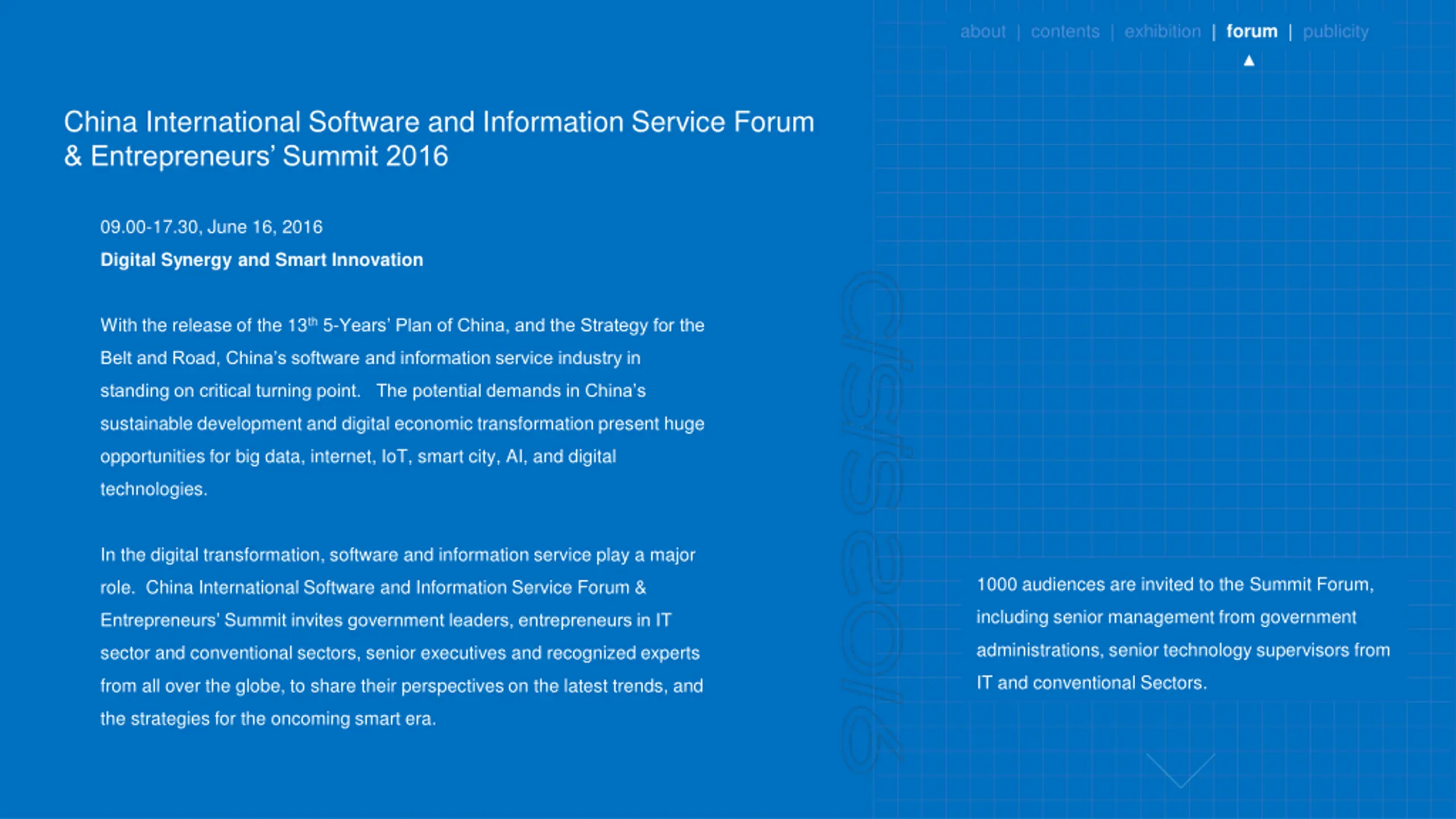
Task: Click line 'Entrepreneurs' Summit invites government leaders'
Action: pyautogui.click(x=386, y=621)
